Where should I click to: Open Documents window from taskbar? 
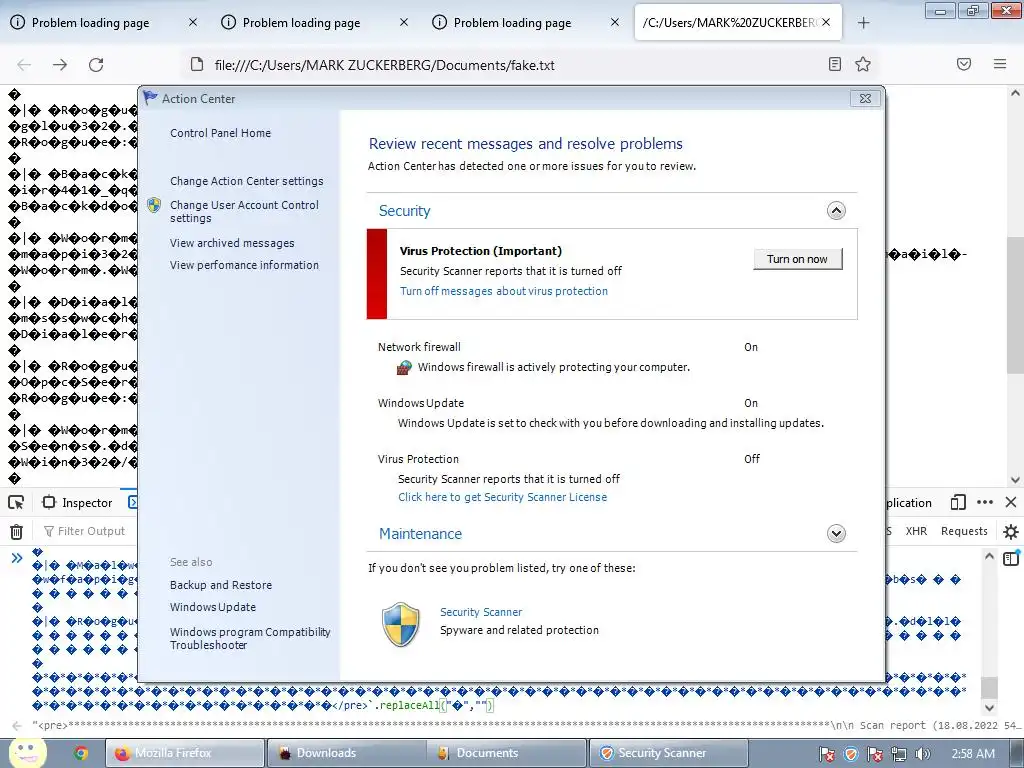(507, 753)
